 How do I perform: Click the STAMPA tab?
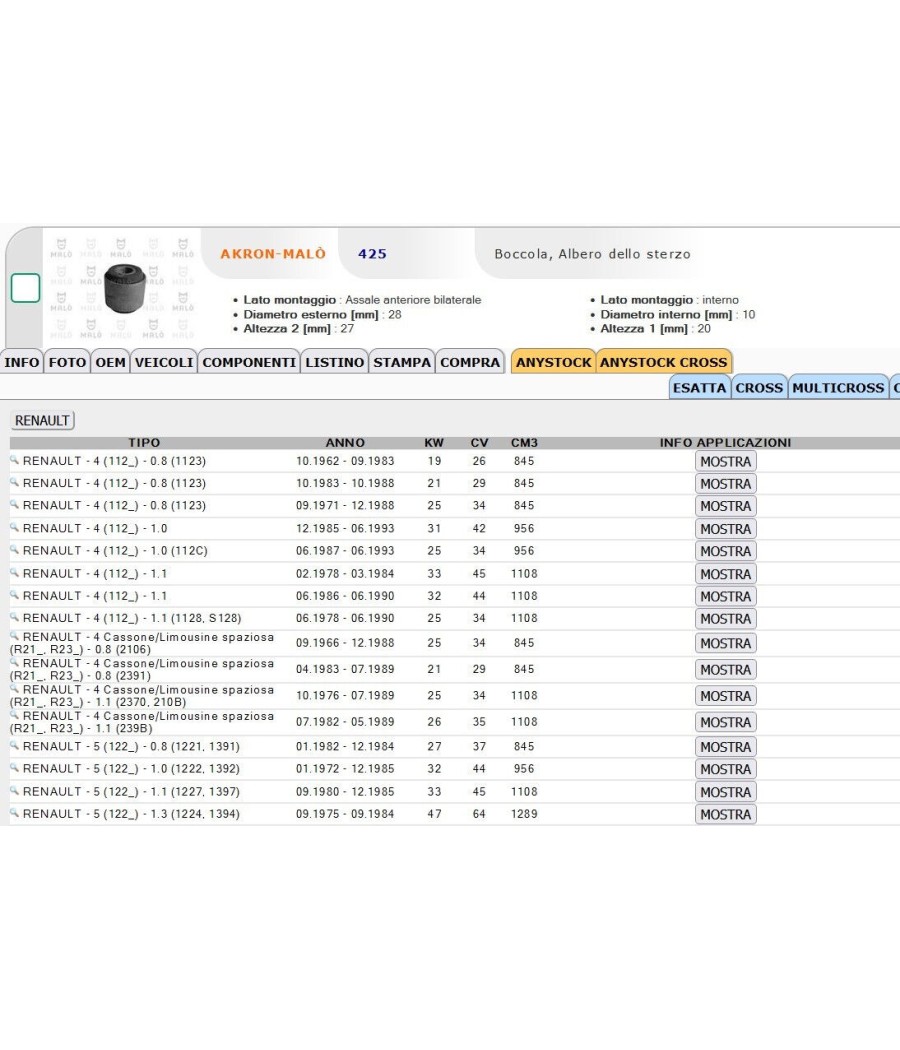402,362
